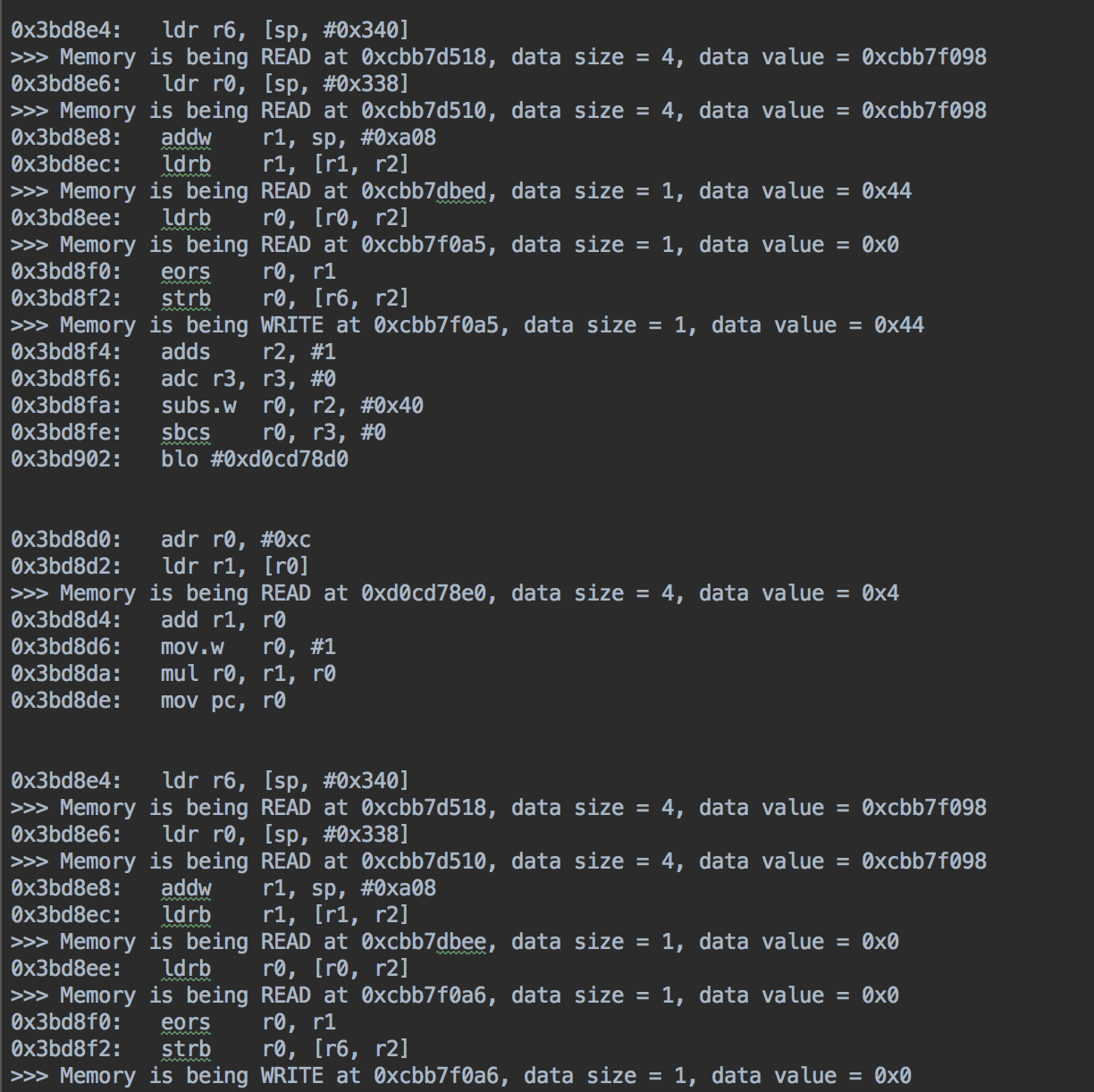
Task: Select the memory READ at 0xcbb7dbee line
Action: [454, 942]
